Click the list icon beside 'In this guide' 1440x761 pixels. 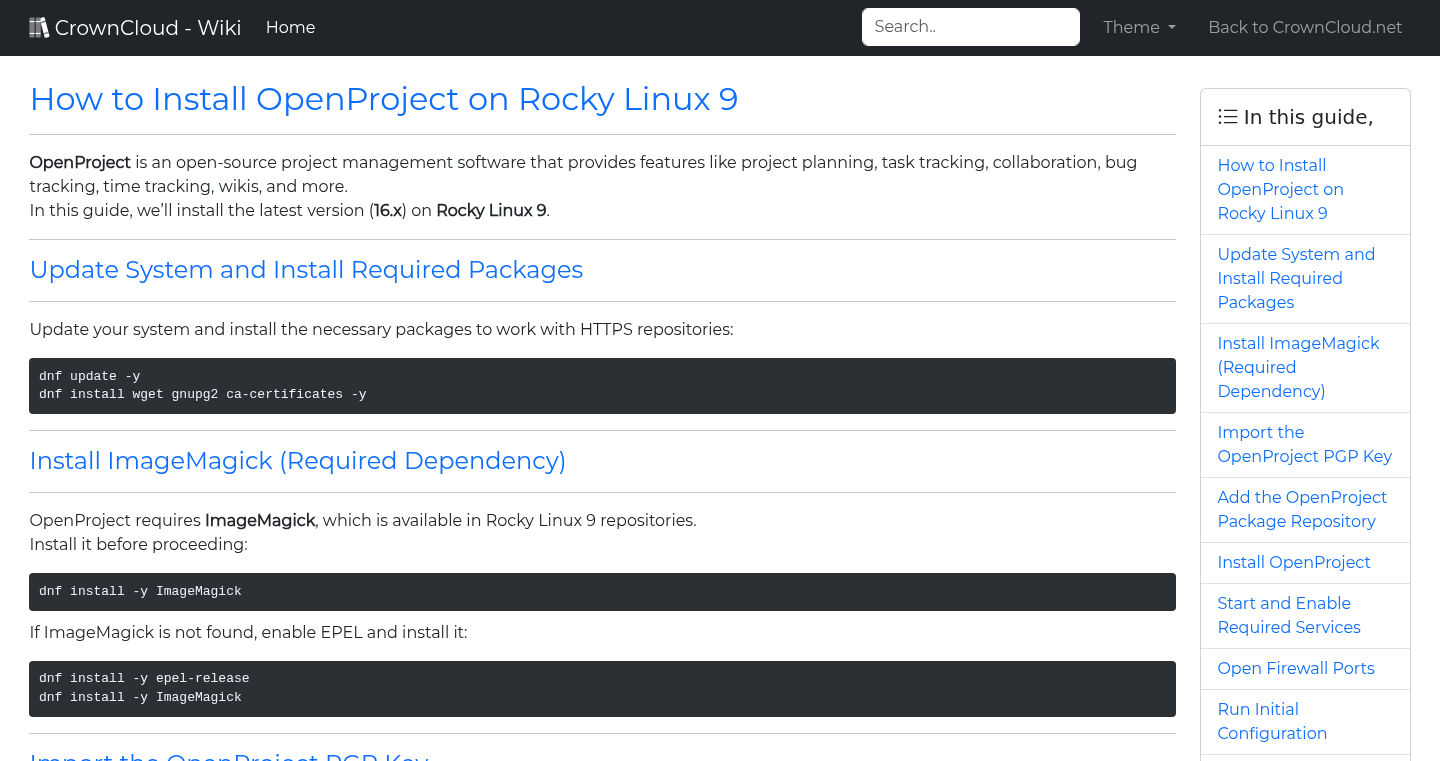1227,116
